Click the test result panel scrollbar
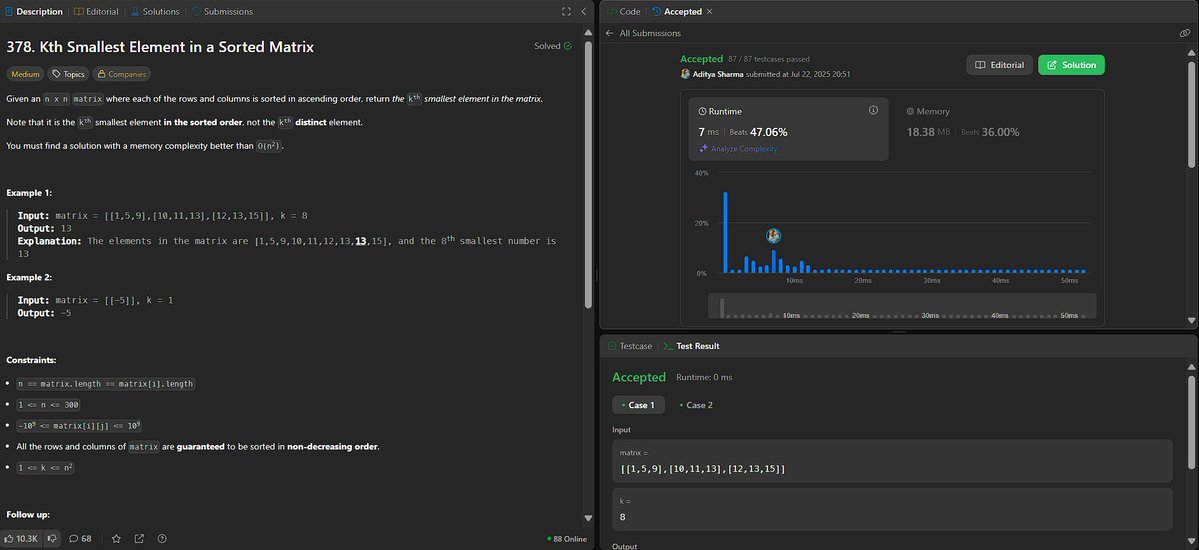Image resolution: width=1199 pixels, height=550 pixels. click(1191, 421)
